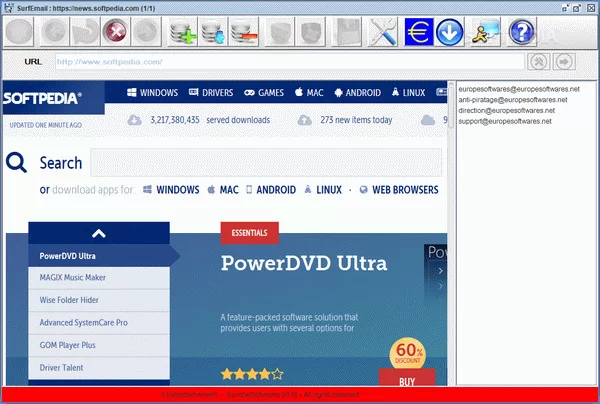This screenshot has height=404, width=600.
Task: Click the database with globe icon
Action: click(215, 33)
